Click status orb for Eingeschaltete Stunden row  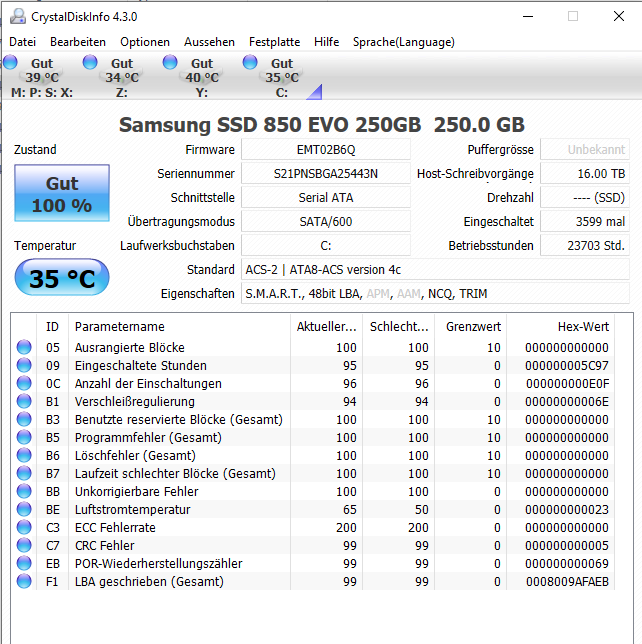pos(24,365)
